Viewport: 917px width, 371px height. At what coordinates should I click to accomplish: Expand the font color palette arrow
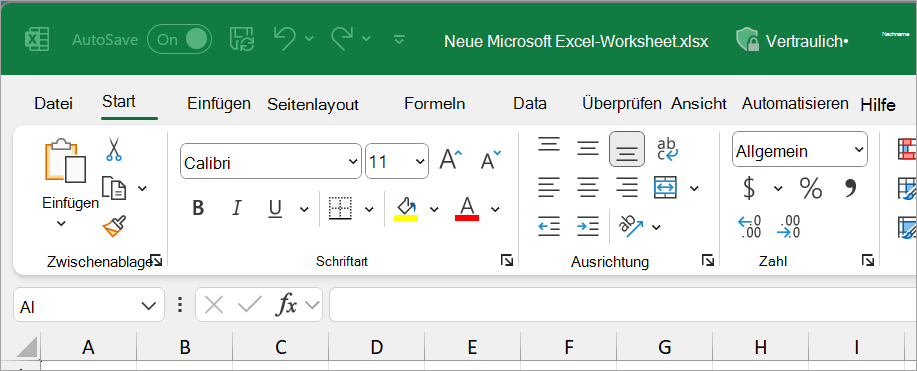(x=495, y=209)
